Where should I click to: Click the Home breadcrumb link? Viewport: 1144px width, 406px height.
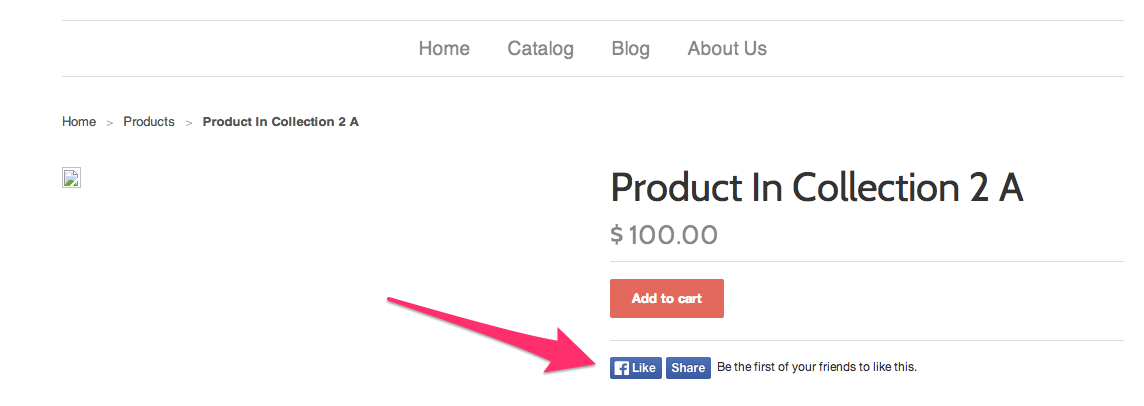[79, 122]
